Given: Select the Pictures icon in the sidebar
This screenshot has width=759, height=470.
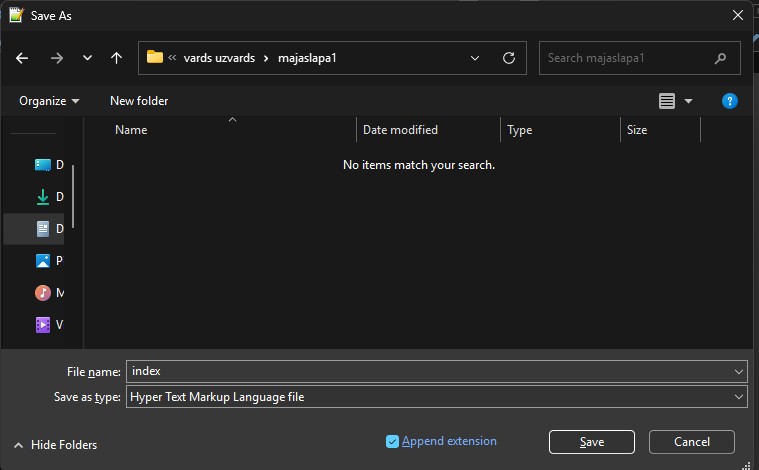Looking at the screenshot, I should [x=43, y=261].
